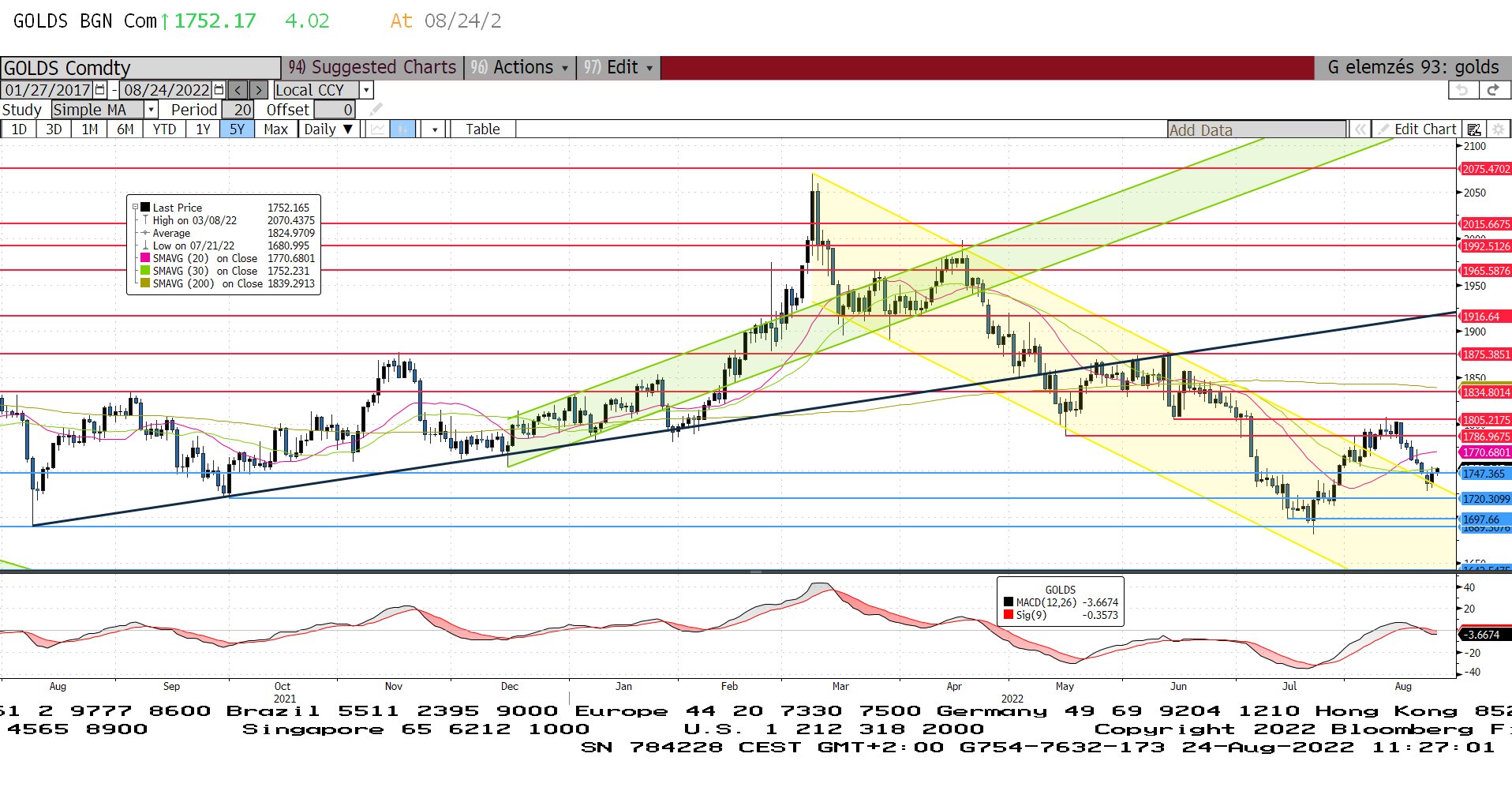
Task: Click the 1770.6801 moving average label
Action: pyautogui.click(x=1486, y=452)
